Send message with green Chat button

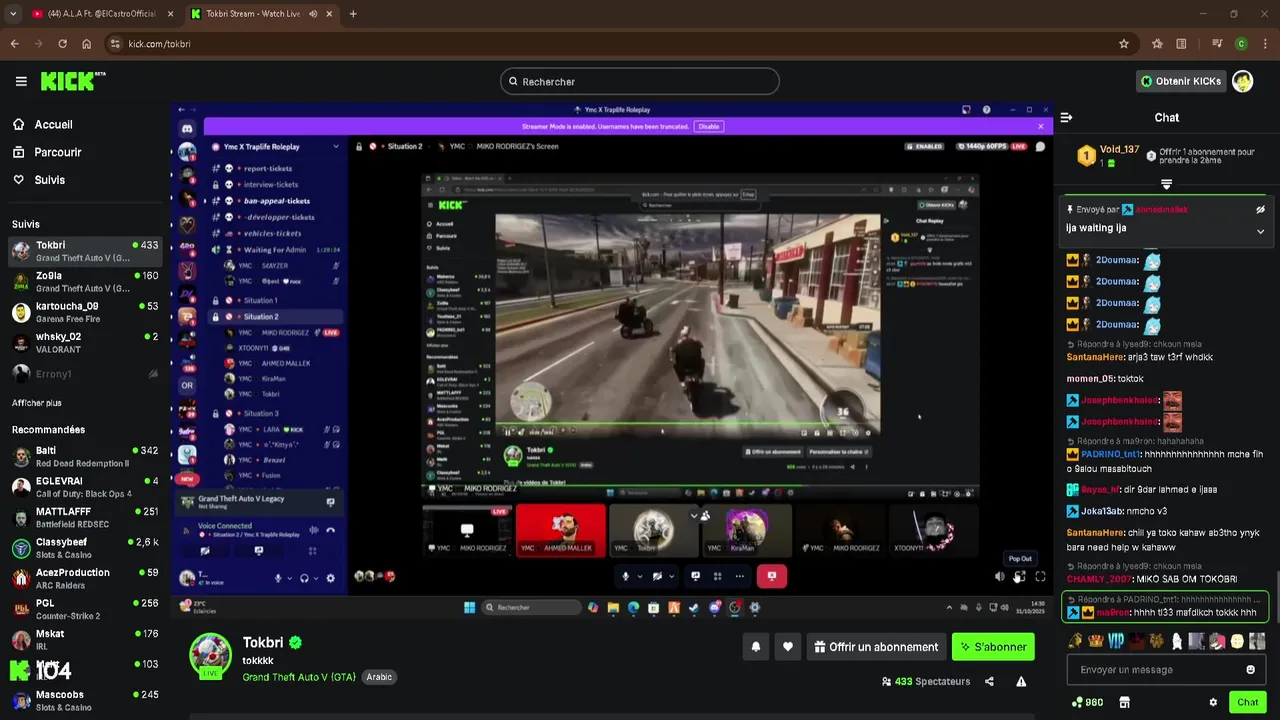point(1247,702)
